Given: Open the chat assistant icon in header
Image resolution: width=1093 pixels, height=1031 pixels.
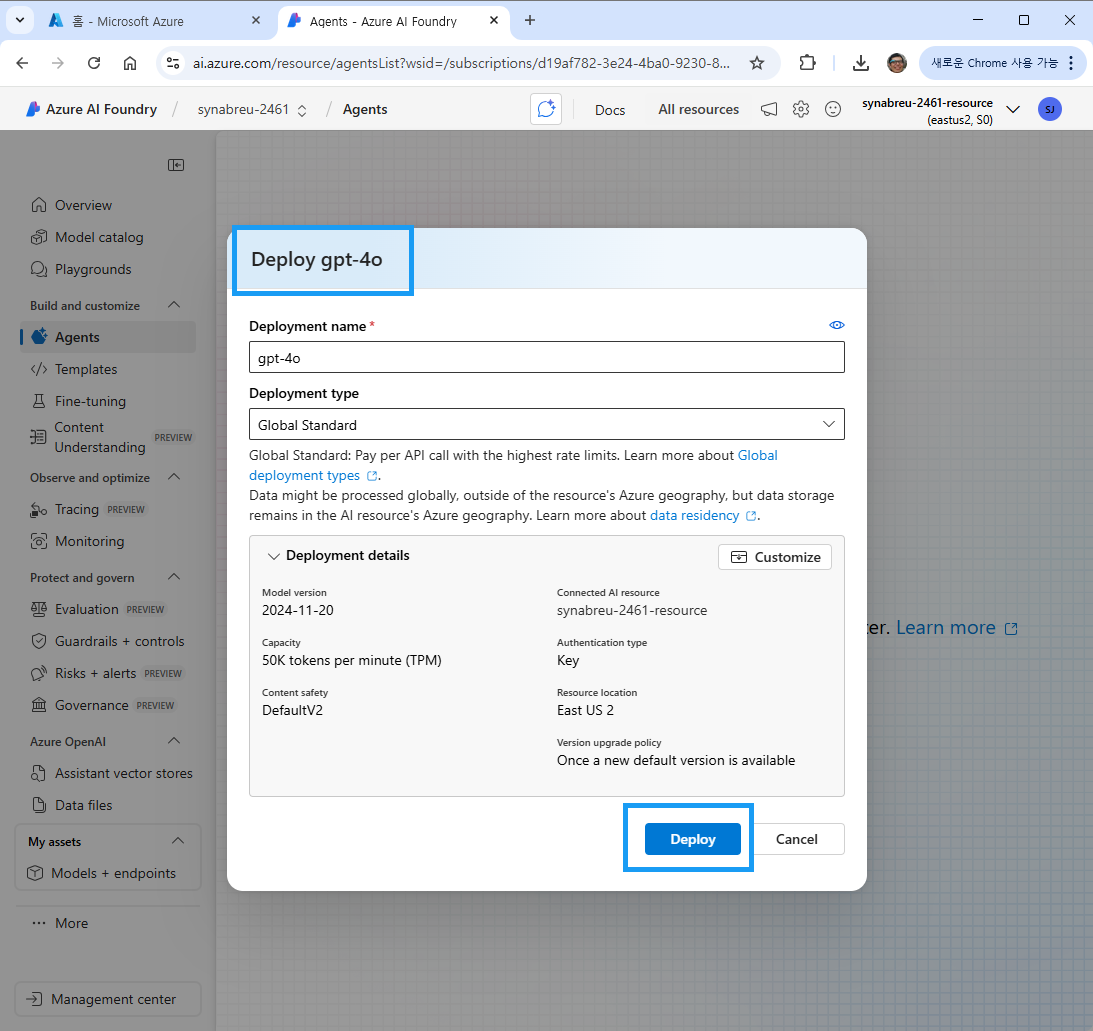Looking at the screenshot, I should (x=546, y=109).
